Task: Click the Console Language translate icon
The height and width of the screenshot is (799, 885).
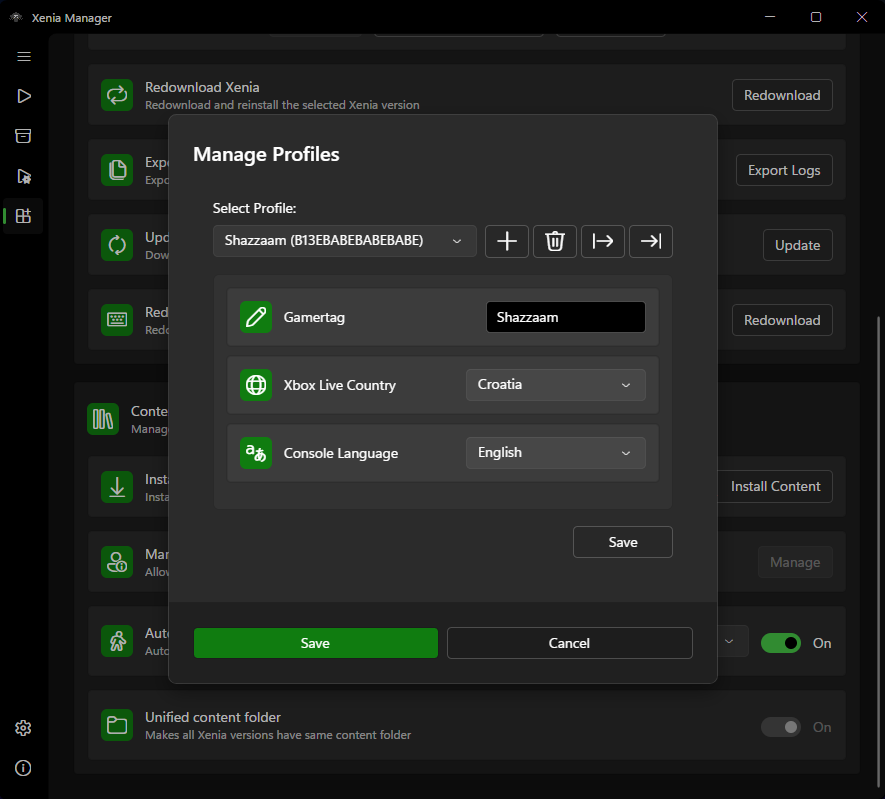Action: 256,452
